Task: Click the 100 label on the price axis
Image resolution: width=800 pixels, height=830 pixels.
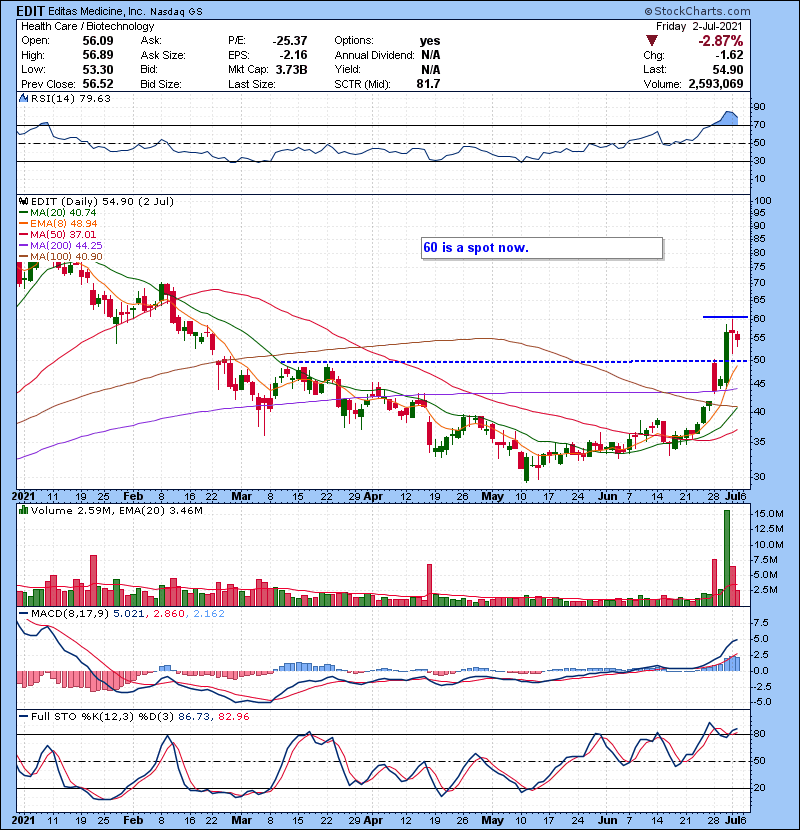Action: click(x=763, y=201)
